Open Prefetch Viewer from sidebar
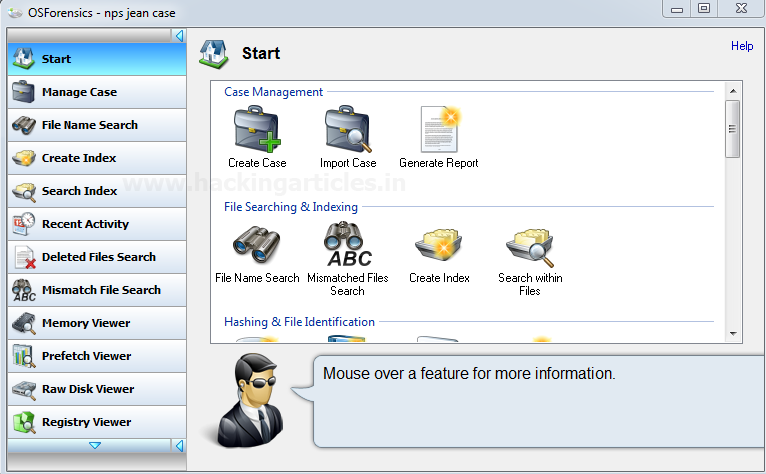Image resolution: width=766 pixels, height=474 pixels. point(97,356)
